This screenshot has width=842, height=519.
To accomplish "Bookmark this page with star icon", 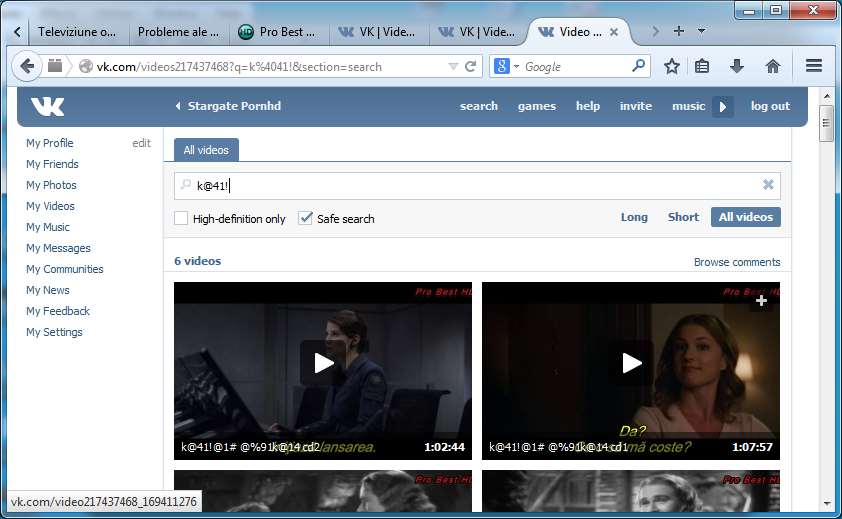I will tap(672, 66).
